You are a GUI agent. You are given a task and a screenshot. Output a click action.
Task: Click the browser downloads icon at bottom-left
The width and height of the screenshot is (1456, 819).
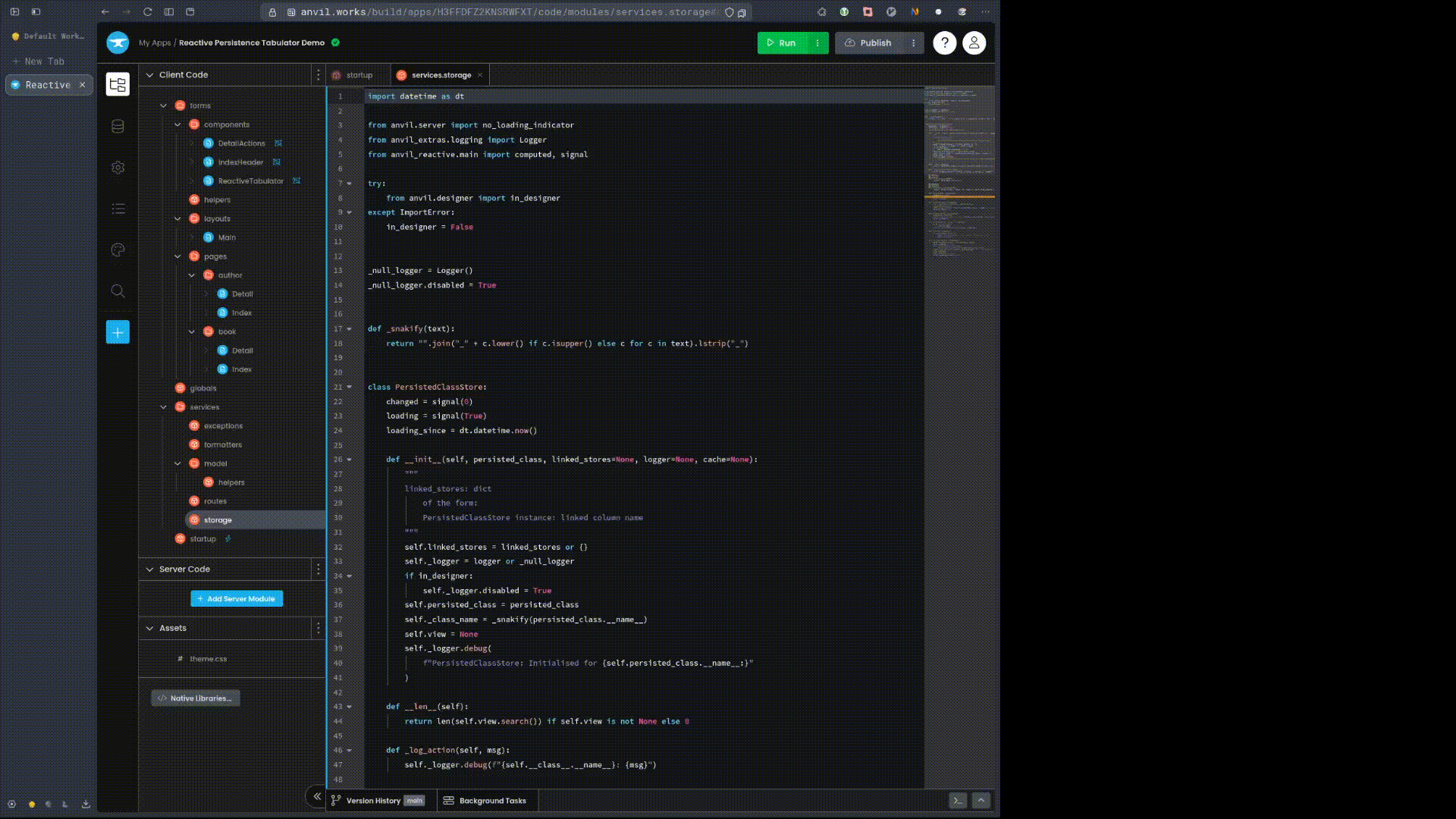coord(86,804)
